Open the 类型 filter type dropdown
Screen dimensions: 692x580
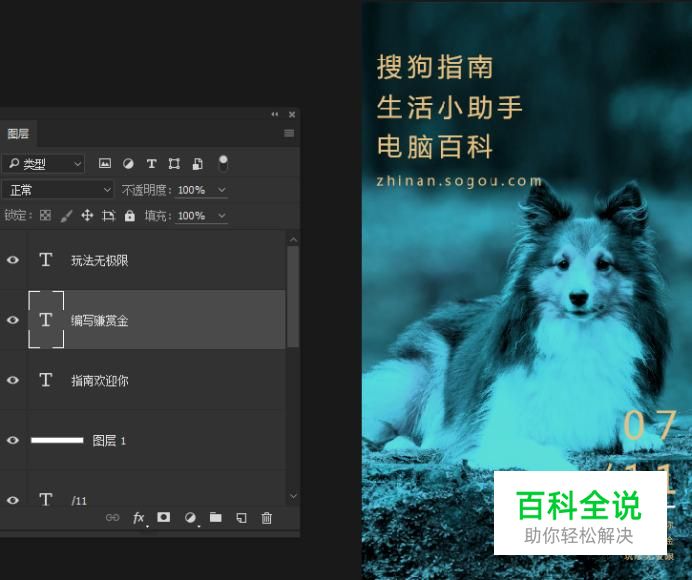tap(43, 164)
